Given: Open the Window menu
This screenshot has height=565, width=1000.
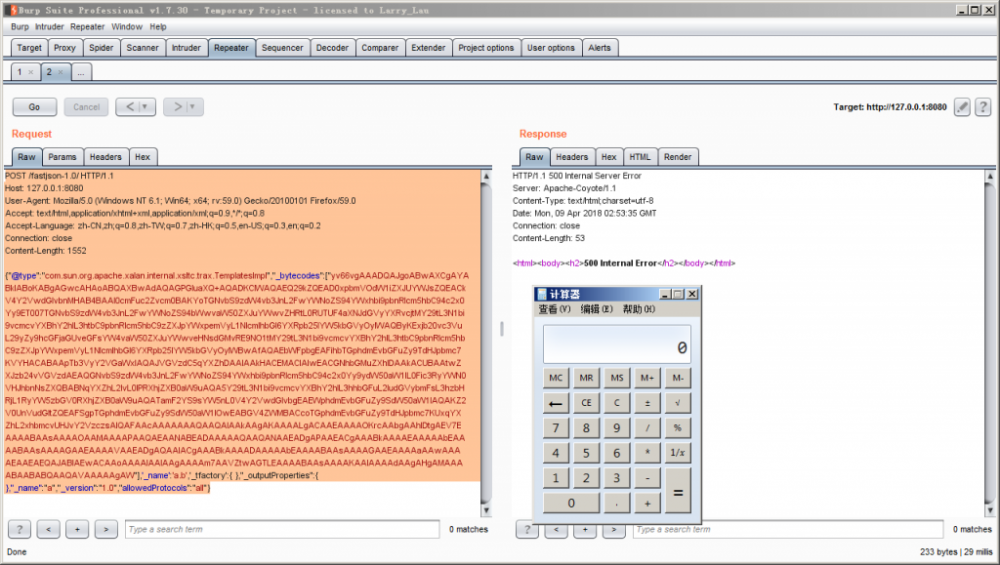Looking at the screenshot, I should 127,27.
